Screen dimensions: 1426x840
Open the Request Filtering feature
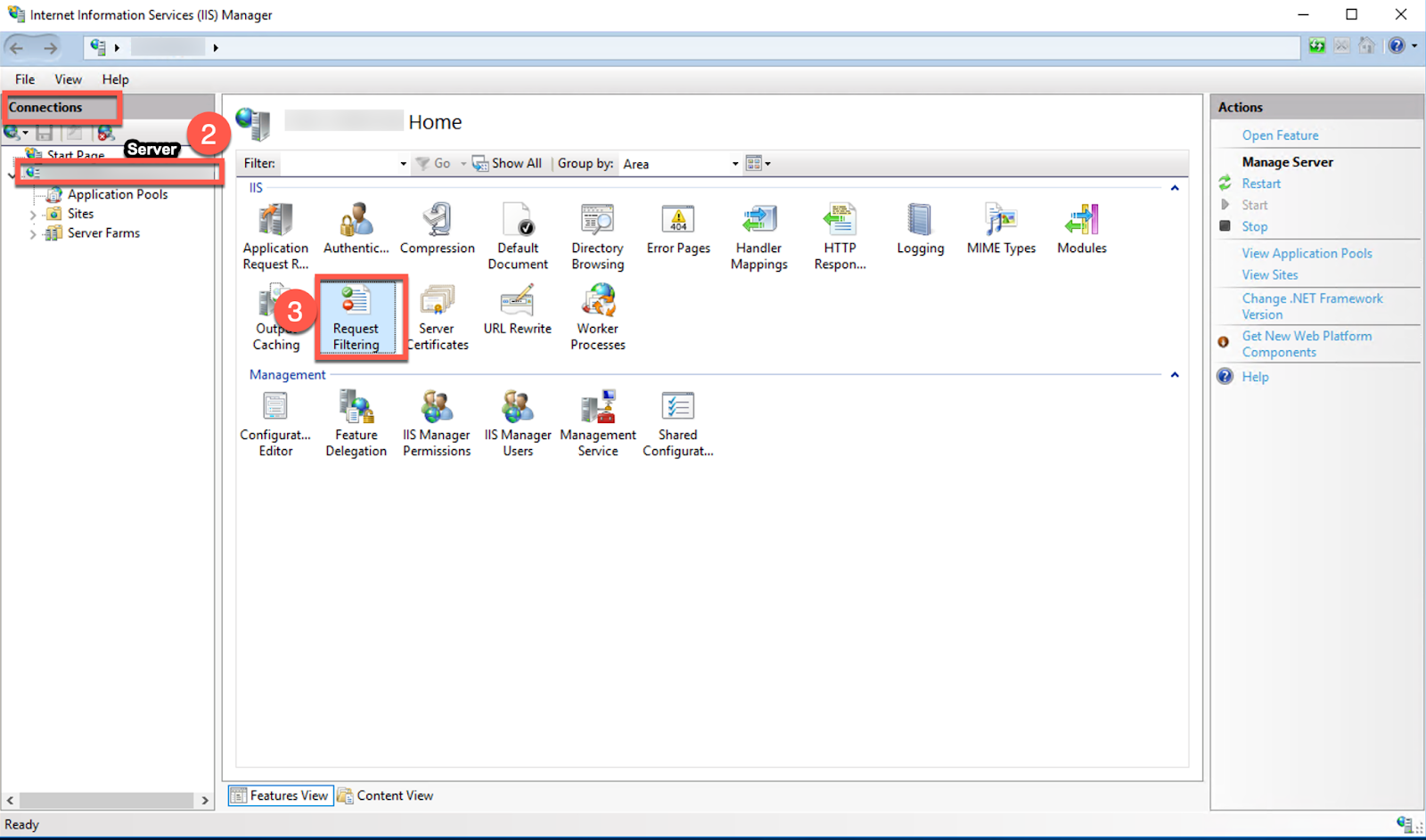[356, 318]
